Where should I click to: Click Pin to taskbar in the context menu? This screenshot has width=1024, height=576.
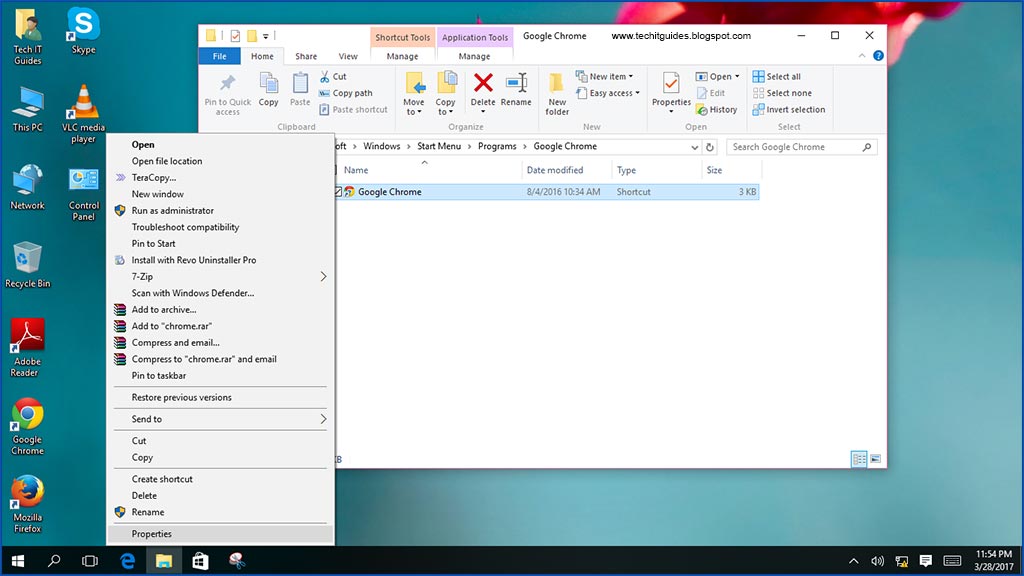click(160, 375)
